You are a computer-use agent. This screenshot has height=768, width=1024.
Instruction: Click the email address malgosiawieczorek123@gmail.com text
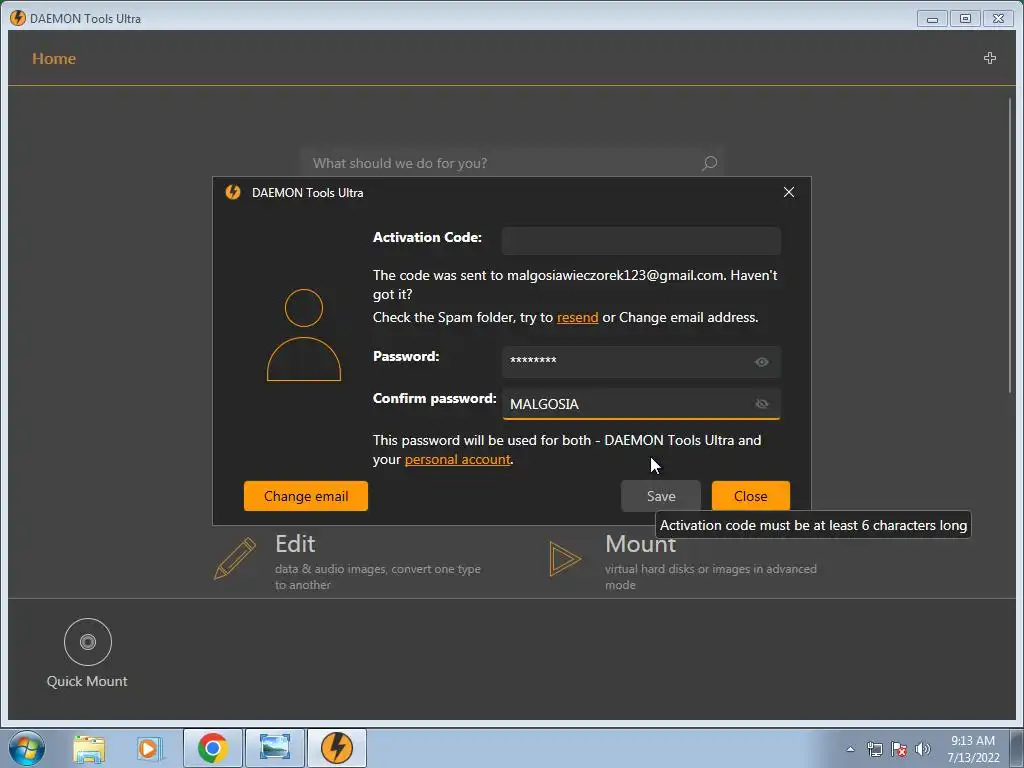tap(616, 276)
